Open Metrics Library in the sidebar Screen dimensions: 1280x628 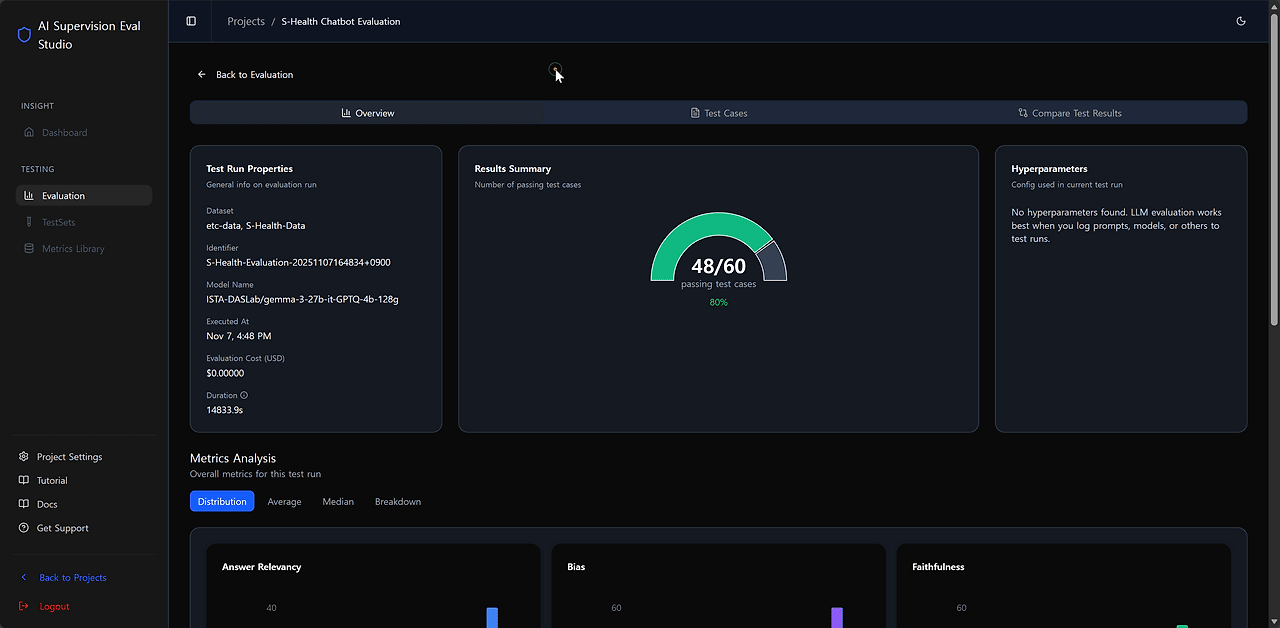84,248
